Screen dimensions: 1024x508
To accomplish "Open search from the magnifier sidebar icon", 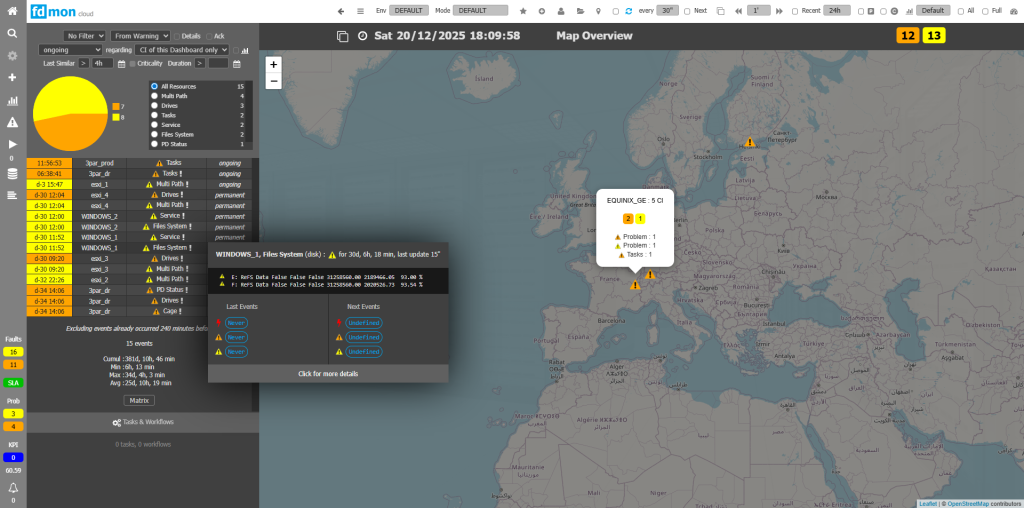I will tap(12, 33).
